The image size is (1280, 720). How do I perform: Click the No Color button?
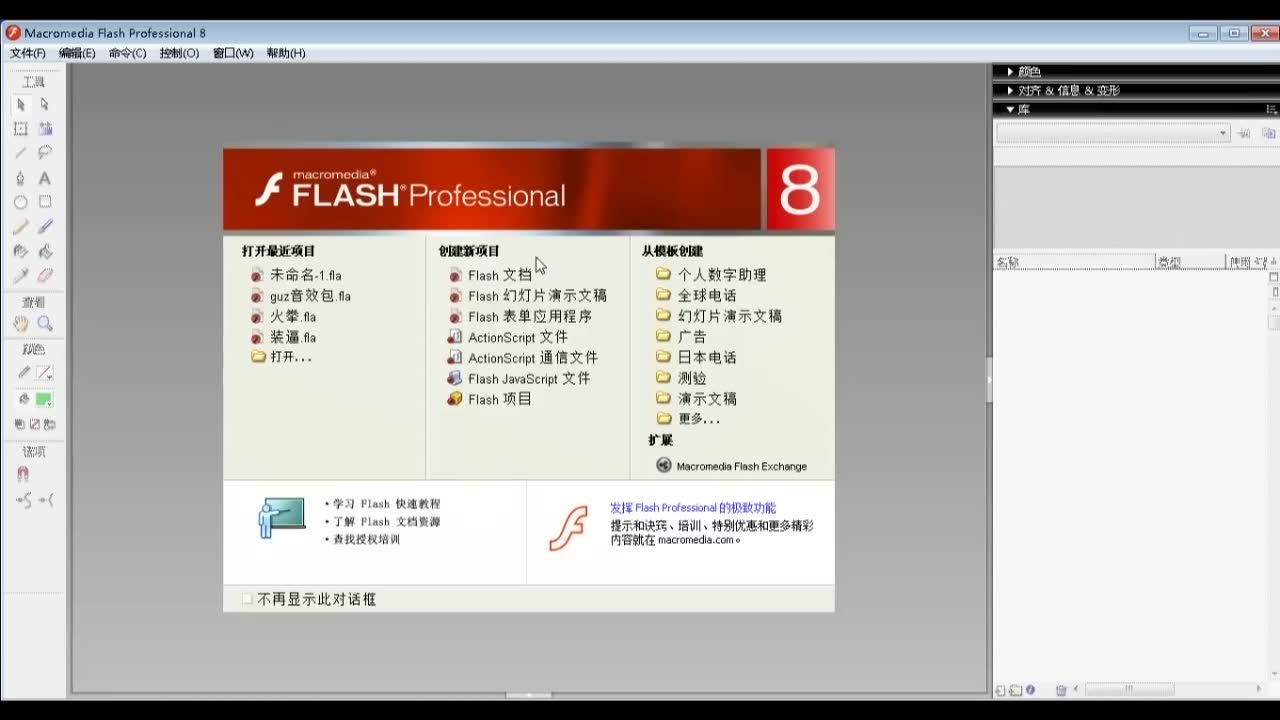[x=34, y=424]
